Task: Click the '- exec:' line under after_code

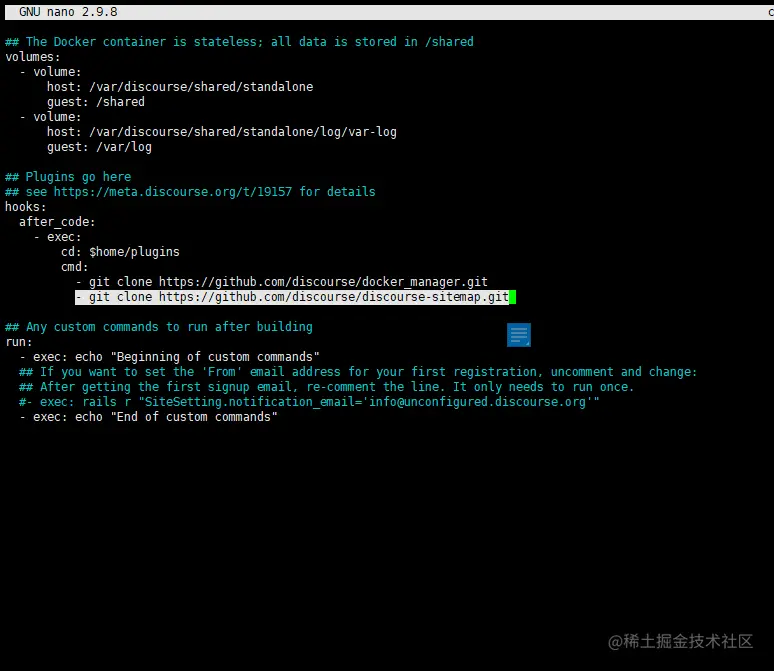Action: [57, 237]
